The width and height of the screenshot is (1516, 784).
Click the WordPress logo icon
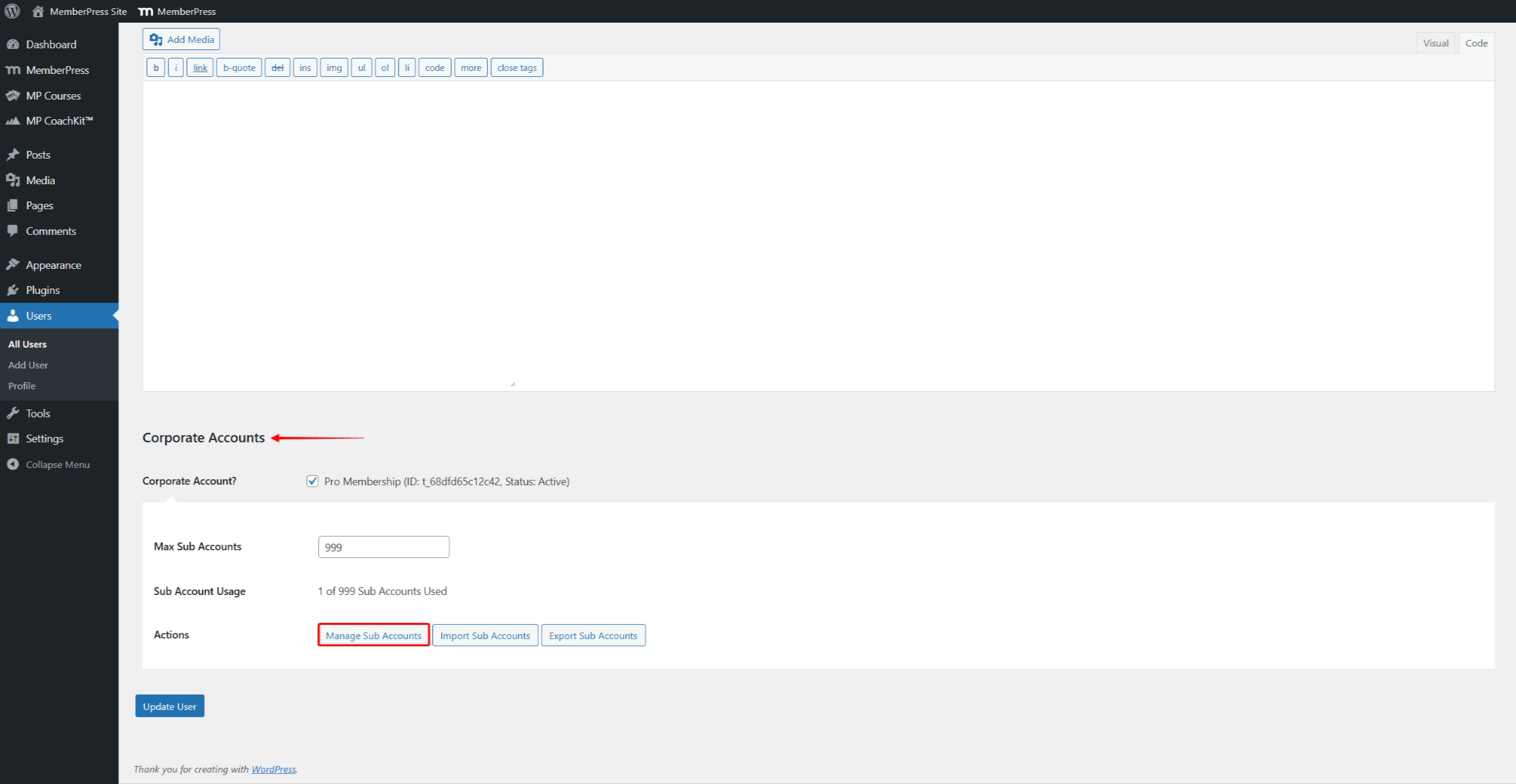click(x=13, y=11)
